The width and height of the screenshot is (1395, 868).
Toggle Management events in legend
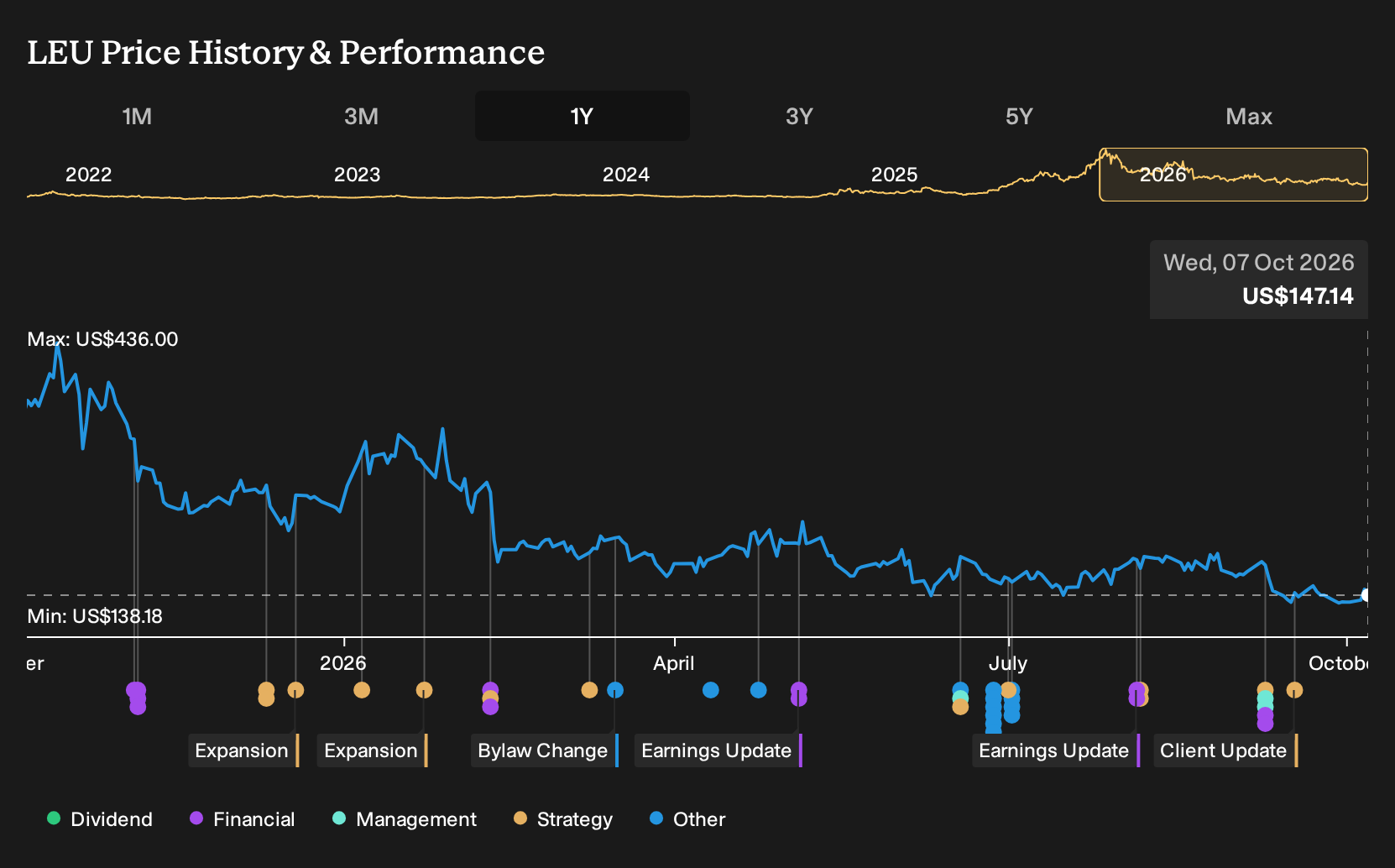click(x=404, y=818)
